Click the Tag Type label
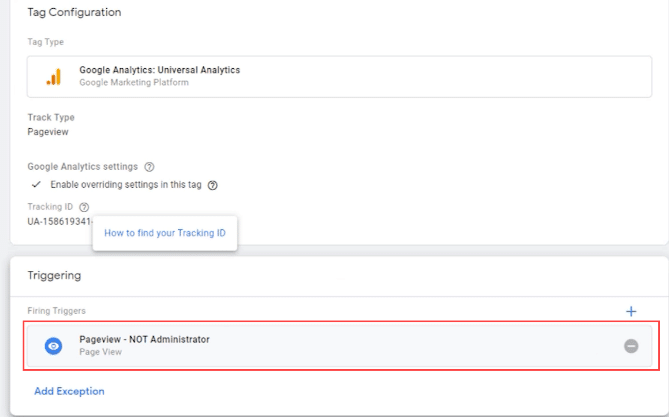669x417 pixels. pyautogui.click(x=46, y=42)
